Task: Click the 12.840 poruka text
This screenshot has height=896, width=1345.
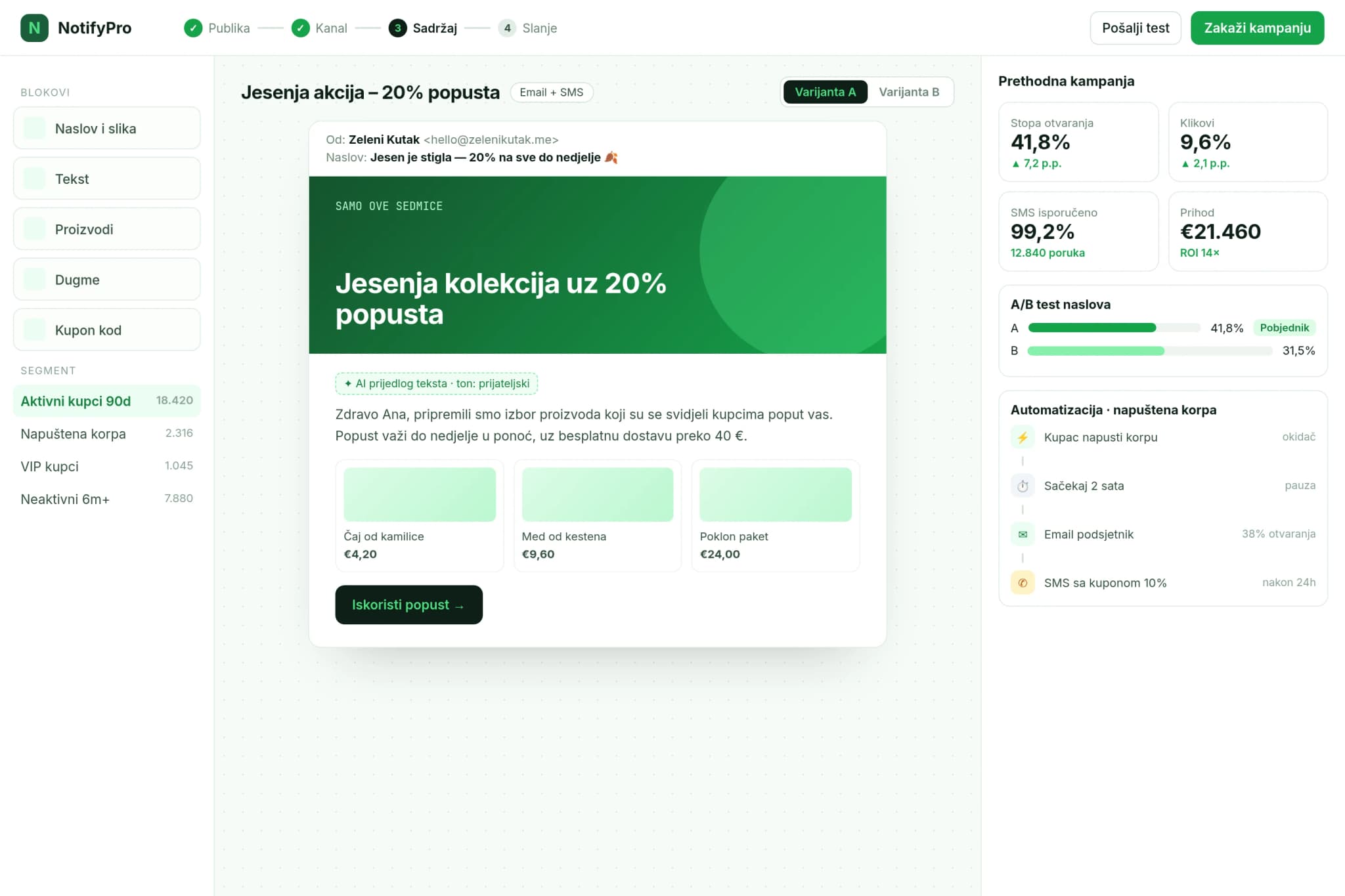Action: pyautogui.click(x=1047, y=253)
